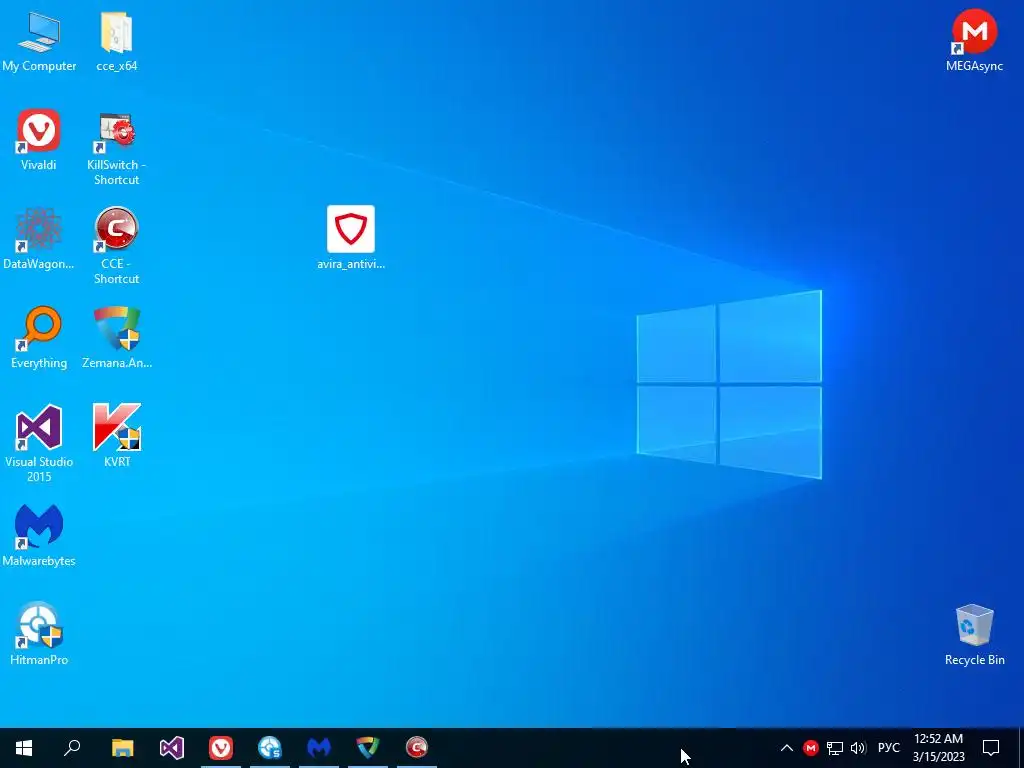Open File Explorer from the taskbar

coord(122,748)
